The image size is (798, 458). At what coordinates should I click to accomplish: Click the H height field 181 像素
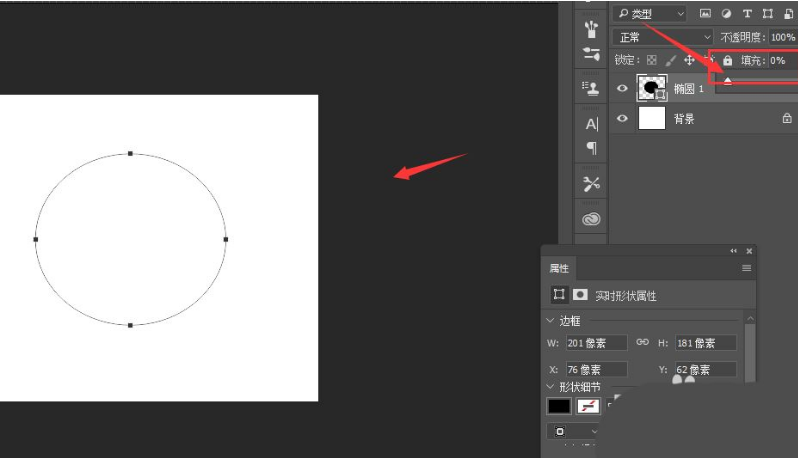coord(705,343)
